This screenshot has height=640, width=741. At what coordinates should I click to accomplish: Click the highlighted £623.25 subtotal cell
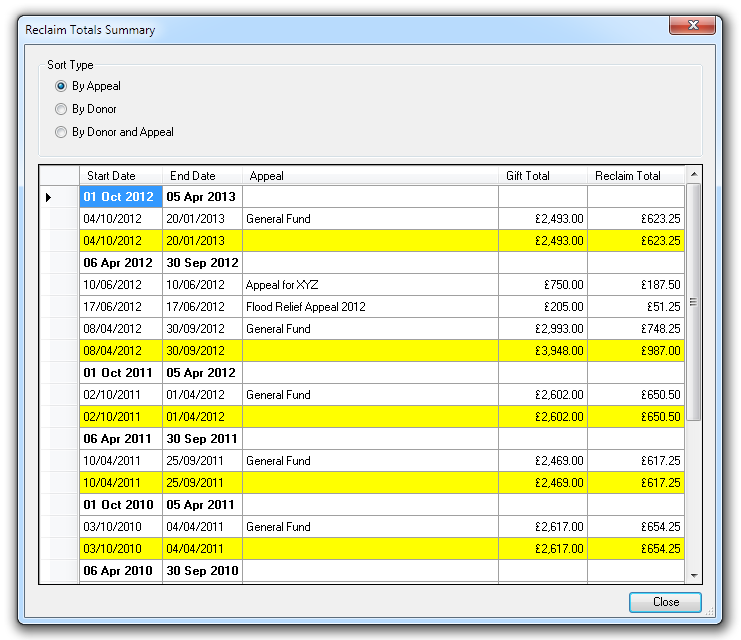[x=636, y=241]
